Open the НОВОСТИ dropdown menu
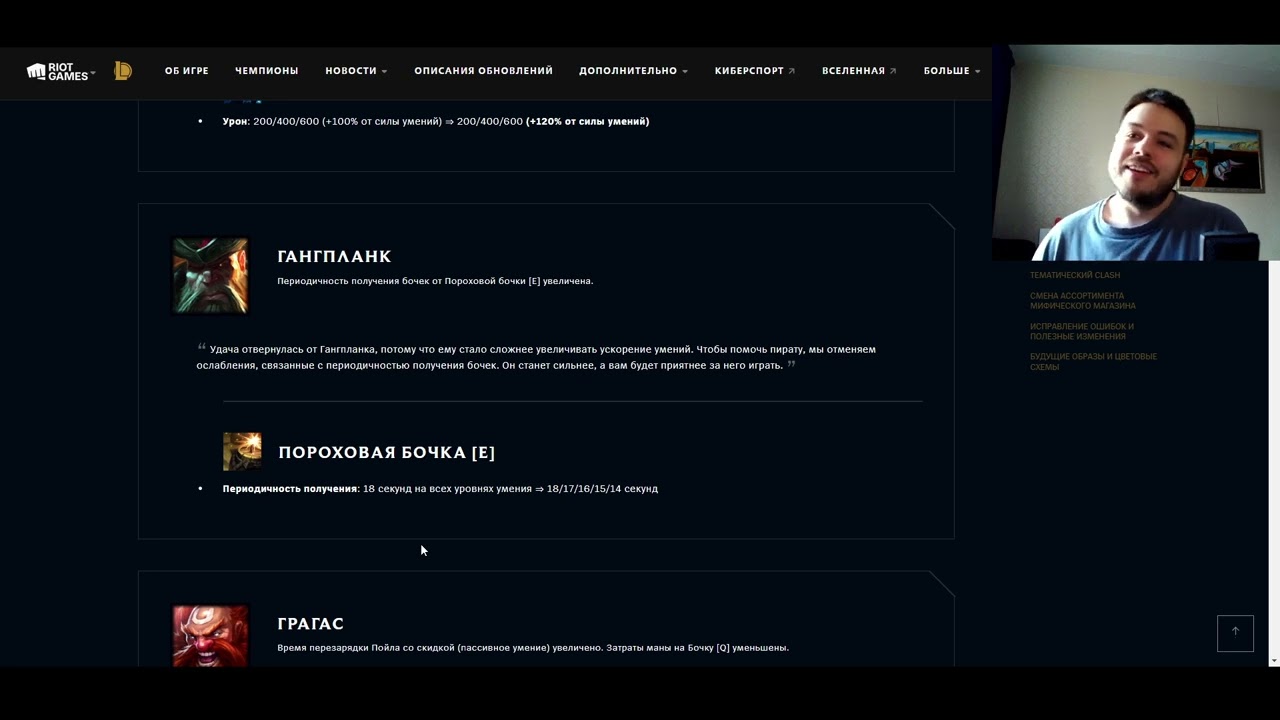1280x720 pixels. click(356, 71)
